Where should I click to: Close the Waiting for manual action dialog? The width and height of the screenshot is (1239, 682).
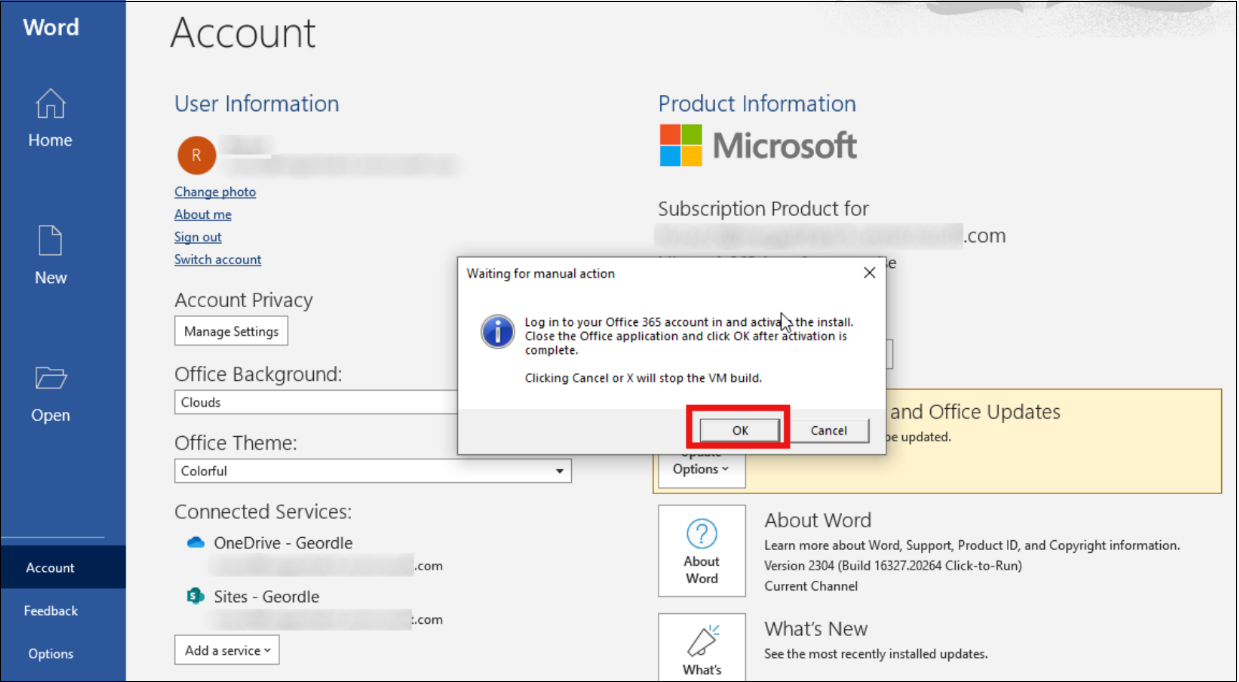click(x=869, y=273)
